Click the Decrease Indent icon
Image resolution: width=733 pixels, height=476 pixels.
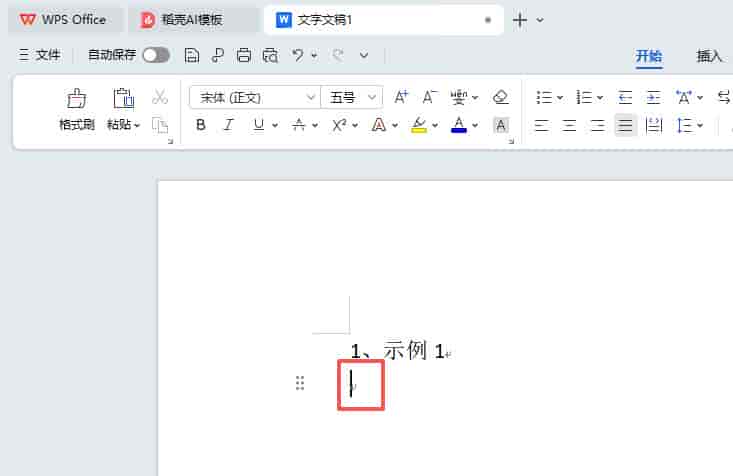pyautogui.click(x=625, y=97)
